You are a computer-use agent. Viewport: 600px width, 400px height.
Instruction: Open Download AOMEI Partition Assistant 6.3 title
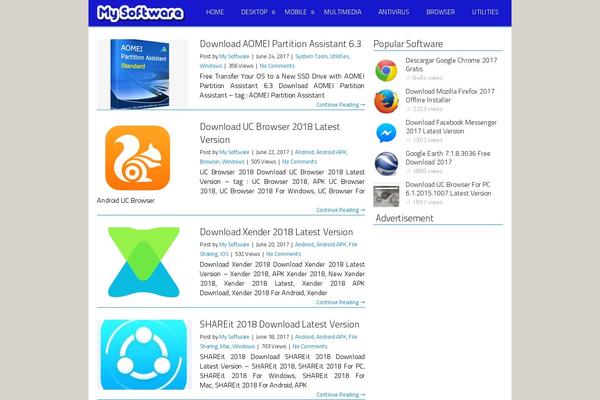[280, 44]
